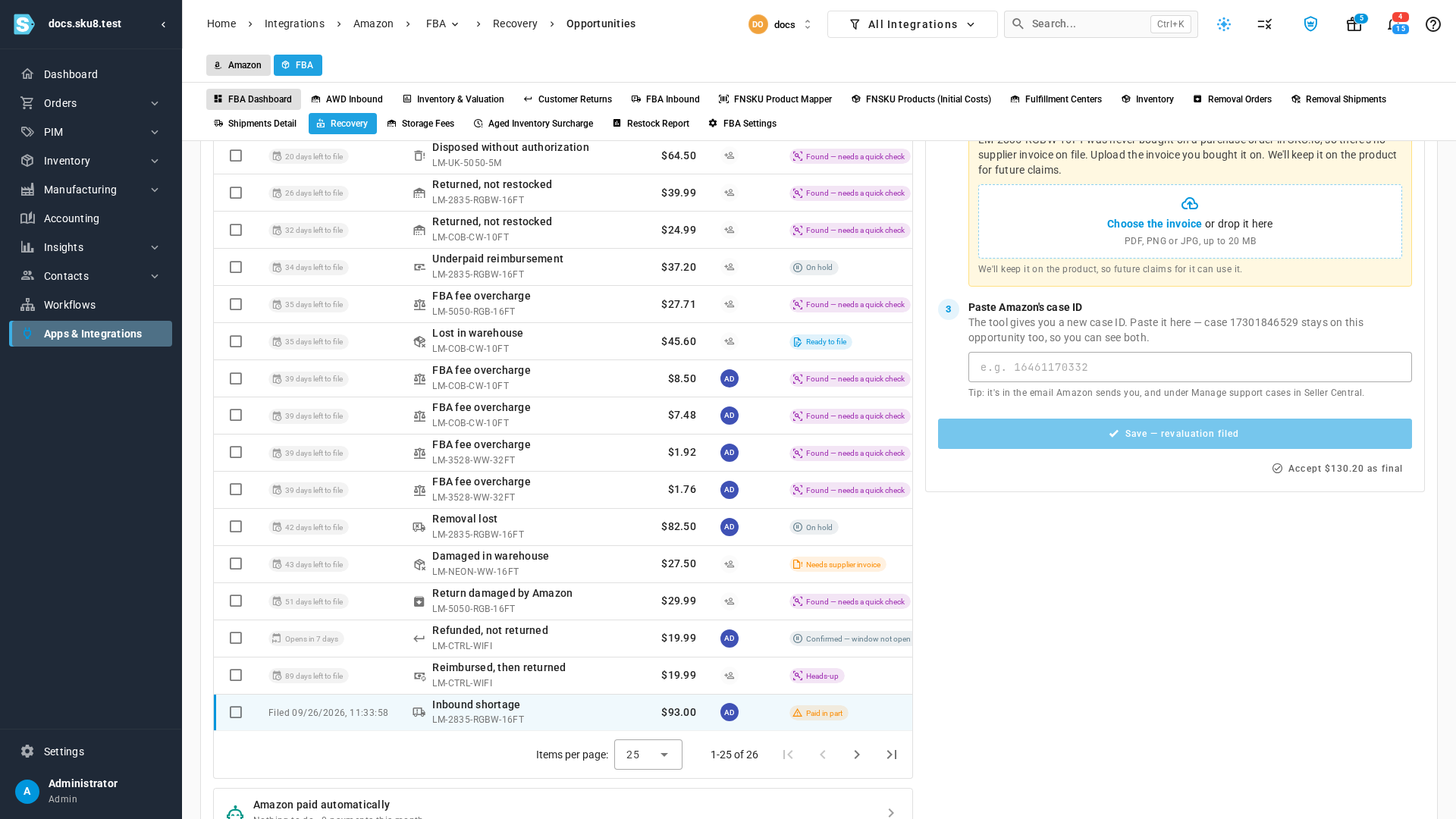The height and width of the screenshot is (819, 1456).
Task: Click the blue sparkle assistant icon
Action: (1223, 24)
